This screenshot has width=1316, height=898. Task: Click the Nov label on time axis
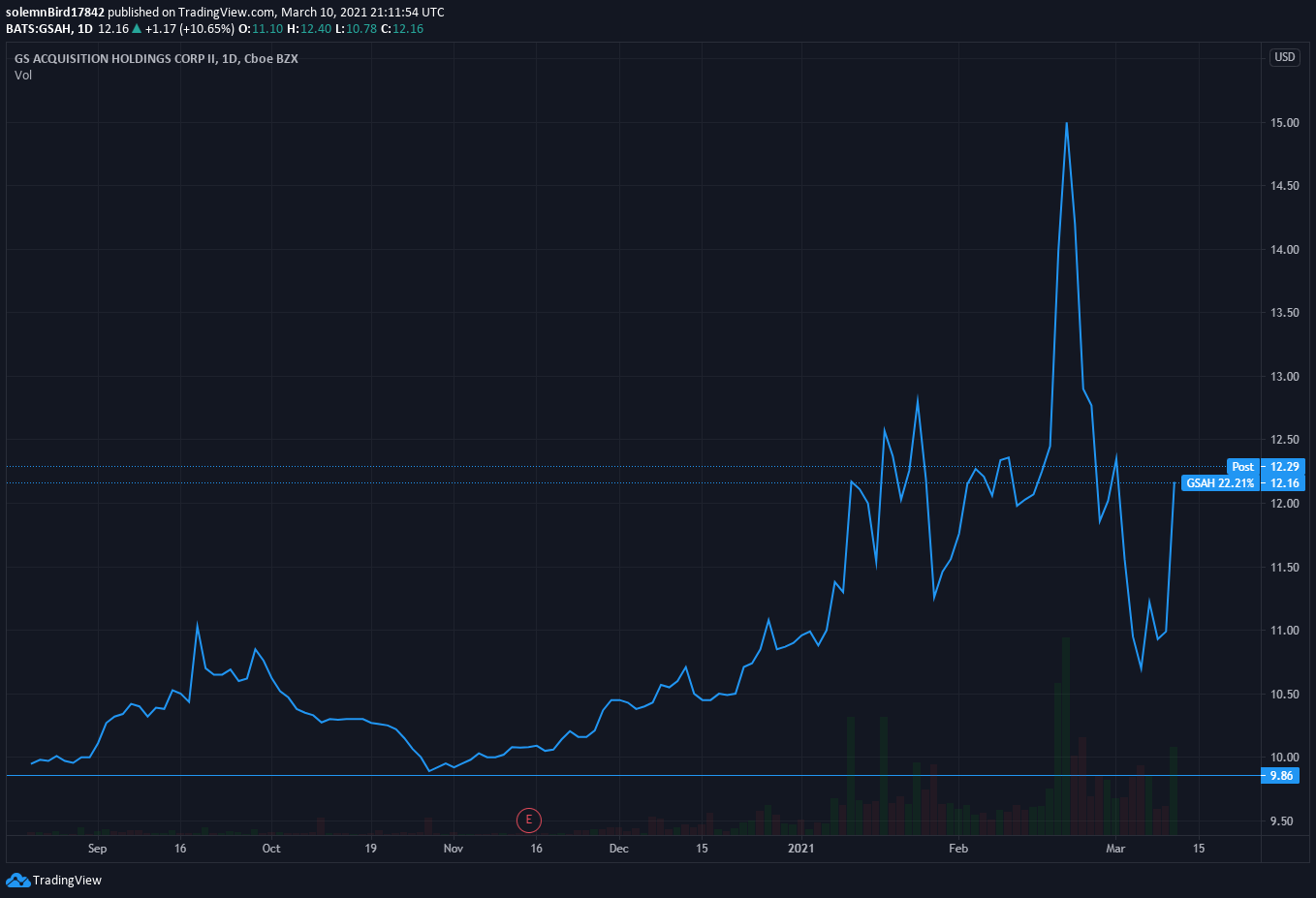(x=454, y=849)
